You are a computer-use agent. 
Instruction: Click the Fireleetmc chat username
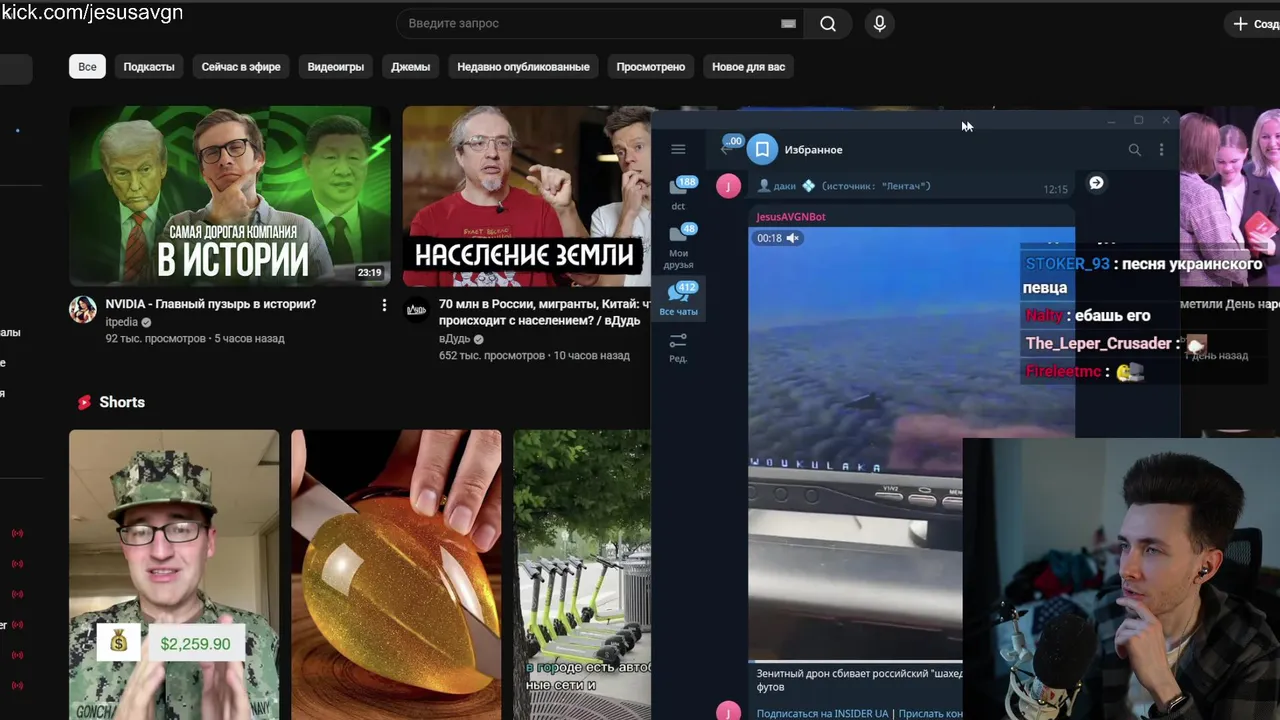(1063, 371)
